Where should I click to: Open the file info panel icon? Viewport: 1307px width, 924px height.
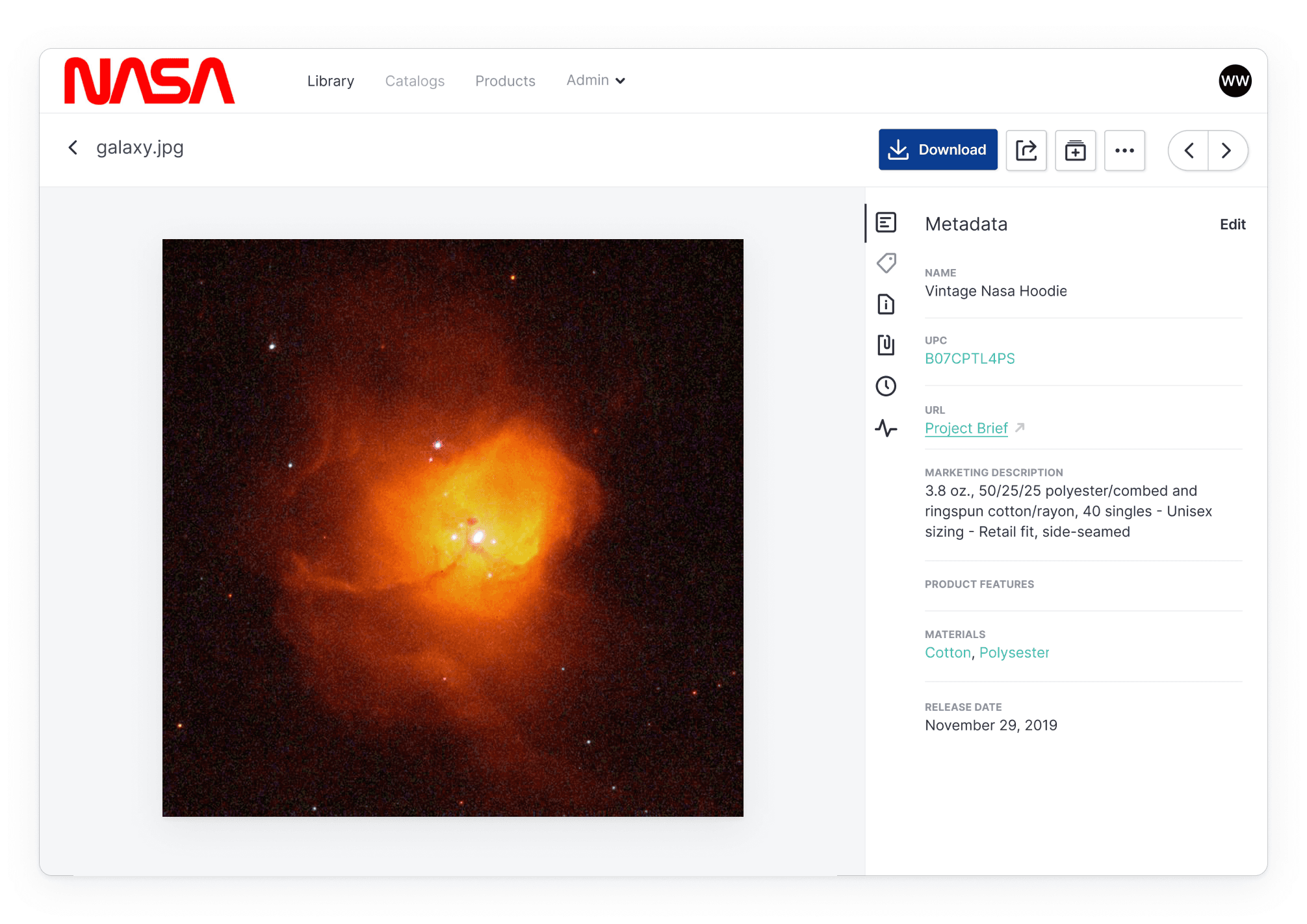pos(886,304)
